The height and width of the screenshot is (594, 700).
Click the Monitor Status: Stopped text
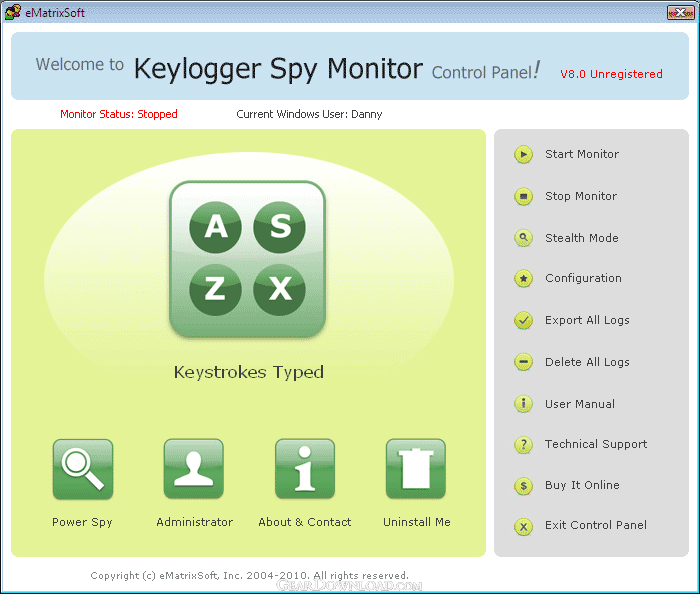pos(119,114)
